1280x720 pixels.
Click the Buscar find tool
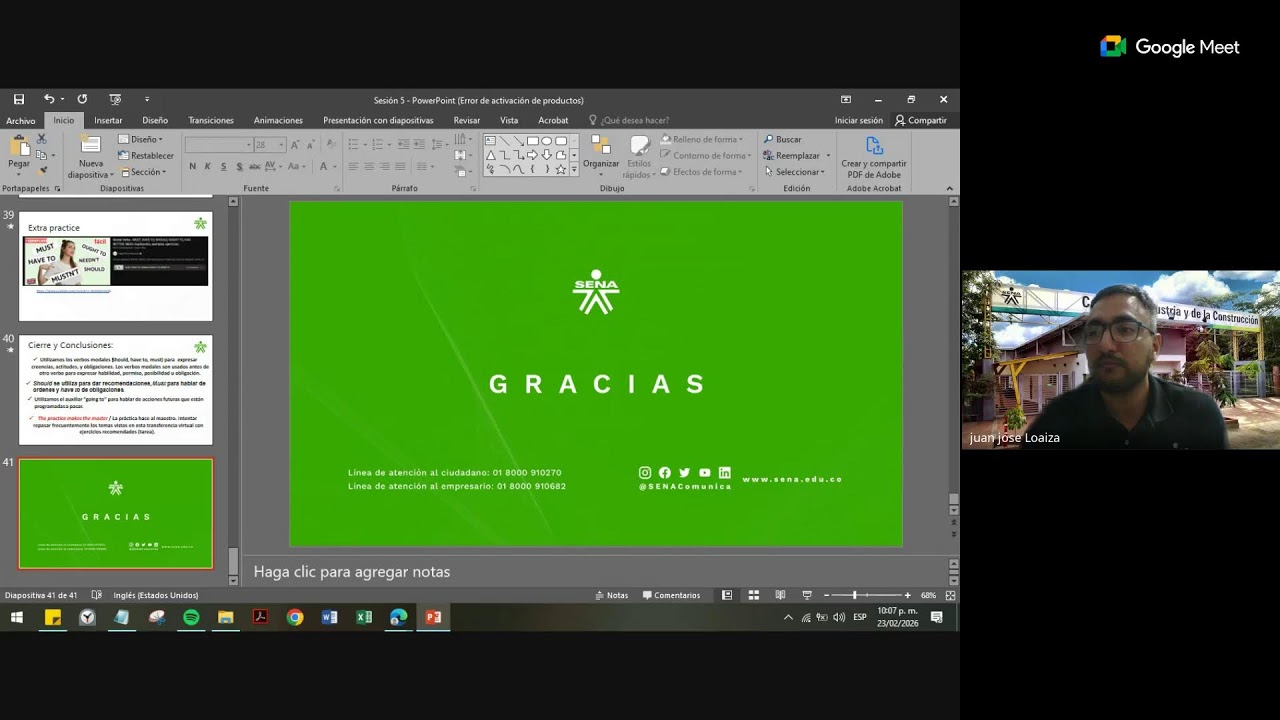[783, 139]
